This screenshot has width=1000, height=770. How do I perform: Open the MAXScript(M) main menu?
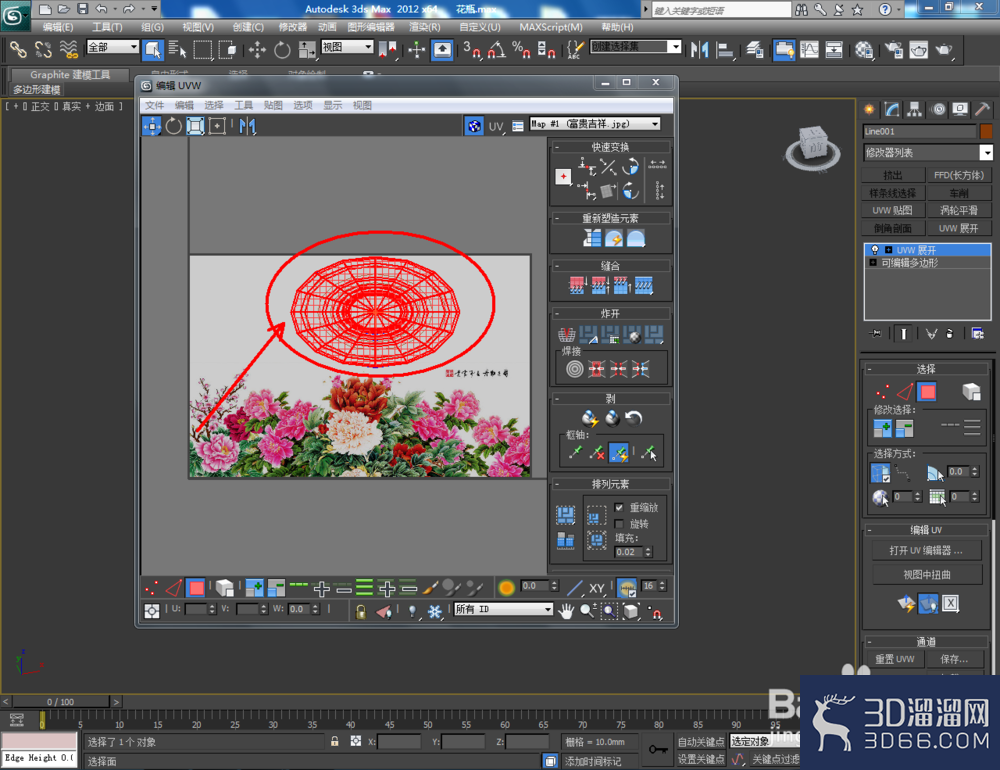[x=550, y=27]
